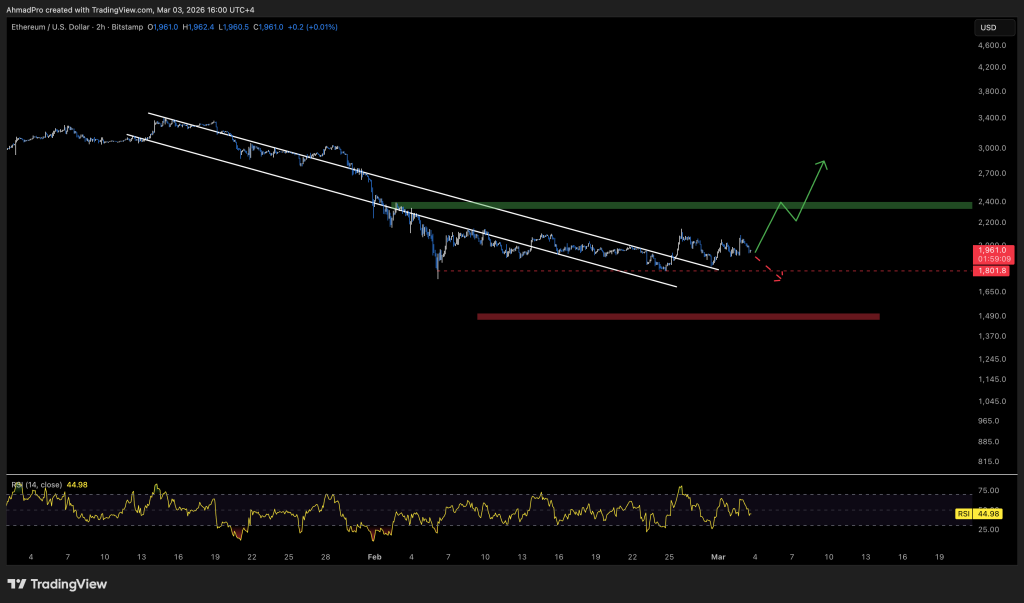Screen dimensions: 1024x603
Task: Click the yellow RSI badge on the axis
Action: coord(964,513)
